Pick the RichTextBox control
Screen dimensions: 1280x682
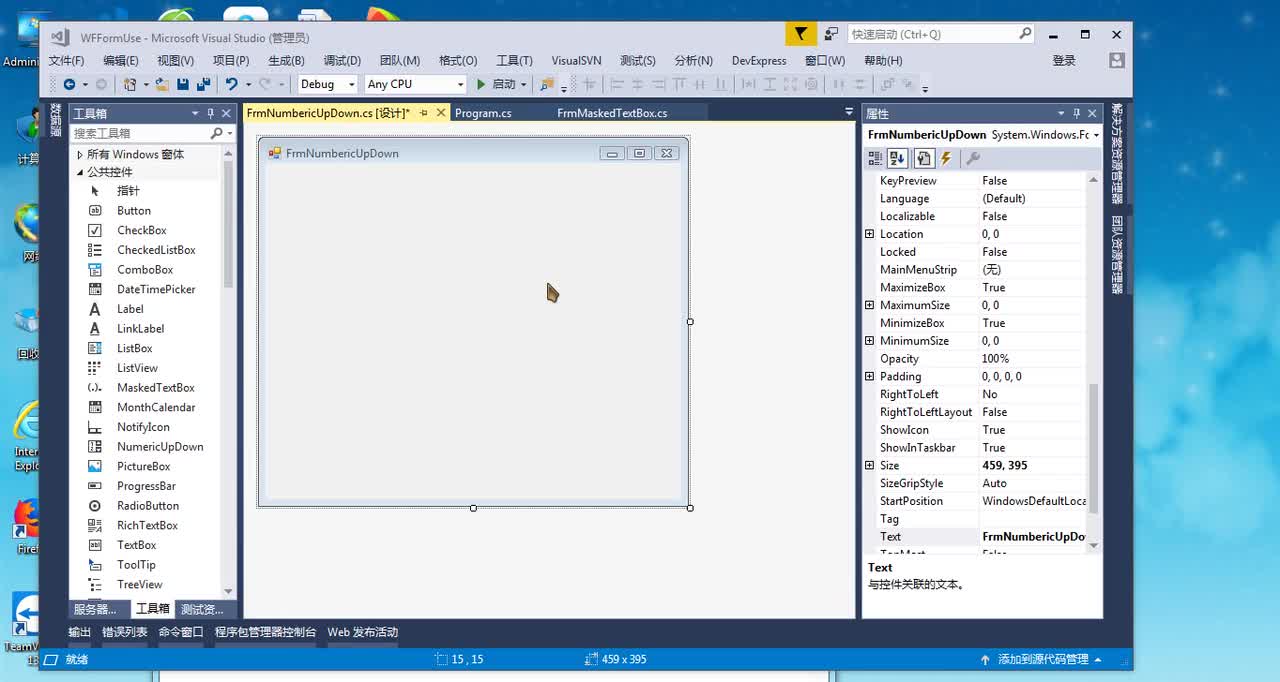pyautogui.click(x=147, y=525)
